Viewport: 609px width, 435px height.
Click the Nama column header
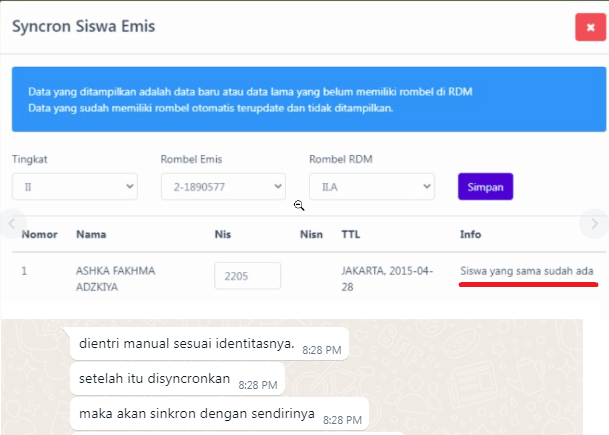coord(91,234)
